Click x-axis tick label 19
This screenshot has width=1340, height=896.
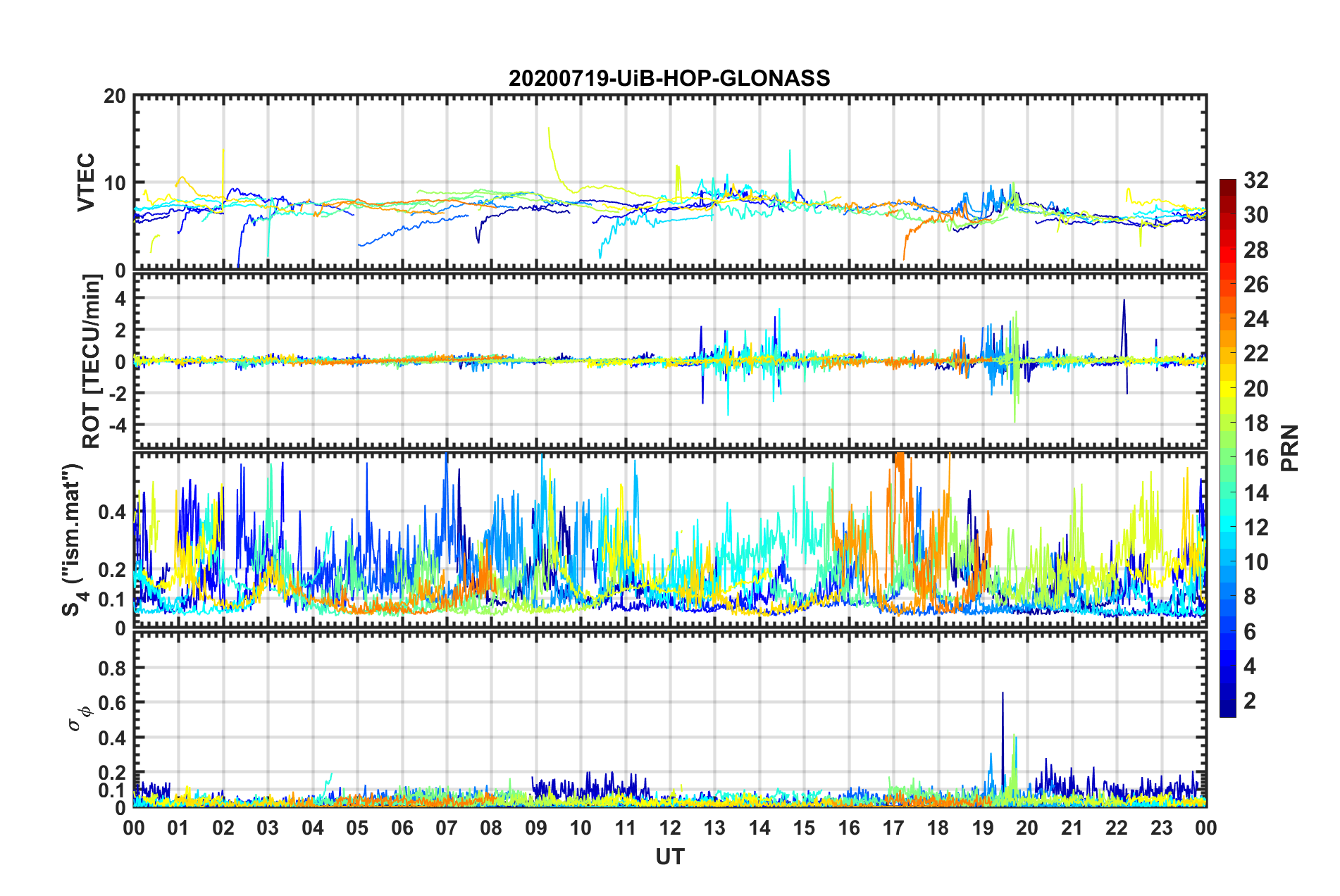click(x=983, y=827)
